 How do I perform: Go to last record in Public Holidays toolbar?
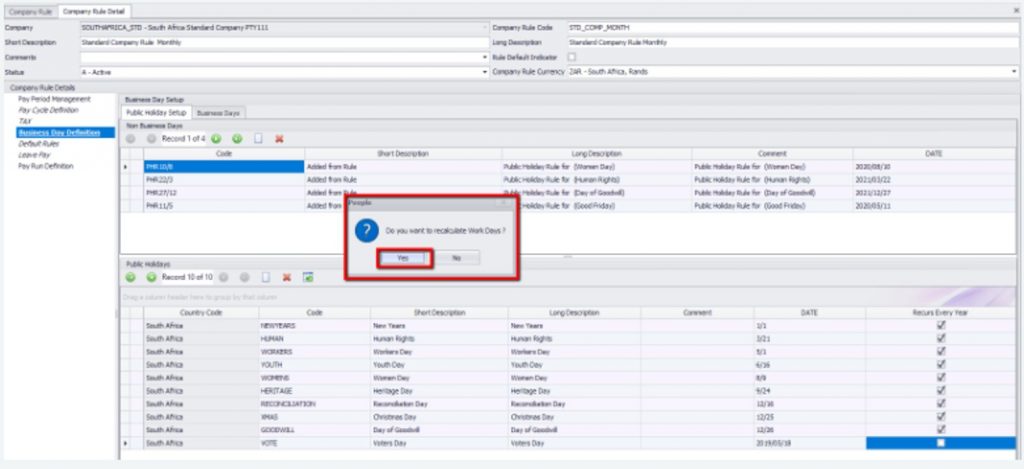pyautogui.click(x=245, y=278)
